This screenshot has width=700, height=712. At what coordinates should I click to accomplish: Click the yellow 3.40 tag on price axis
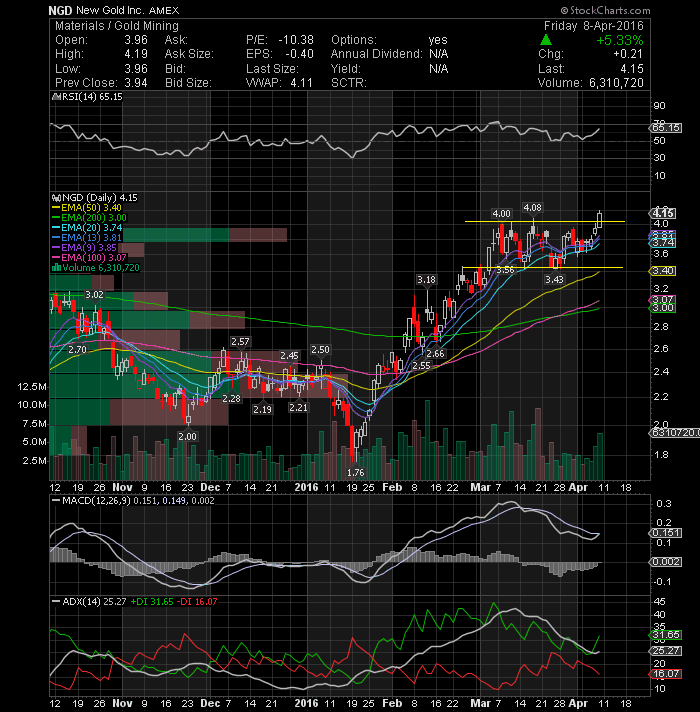[x=662, y=271]
